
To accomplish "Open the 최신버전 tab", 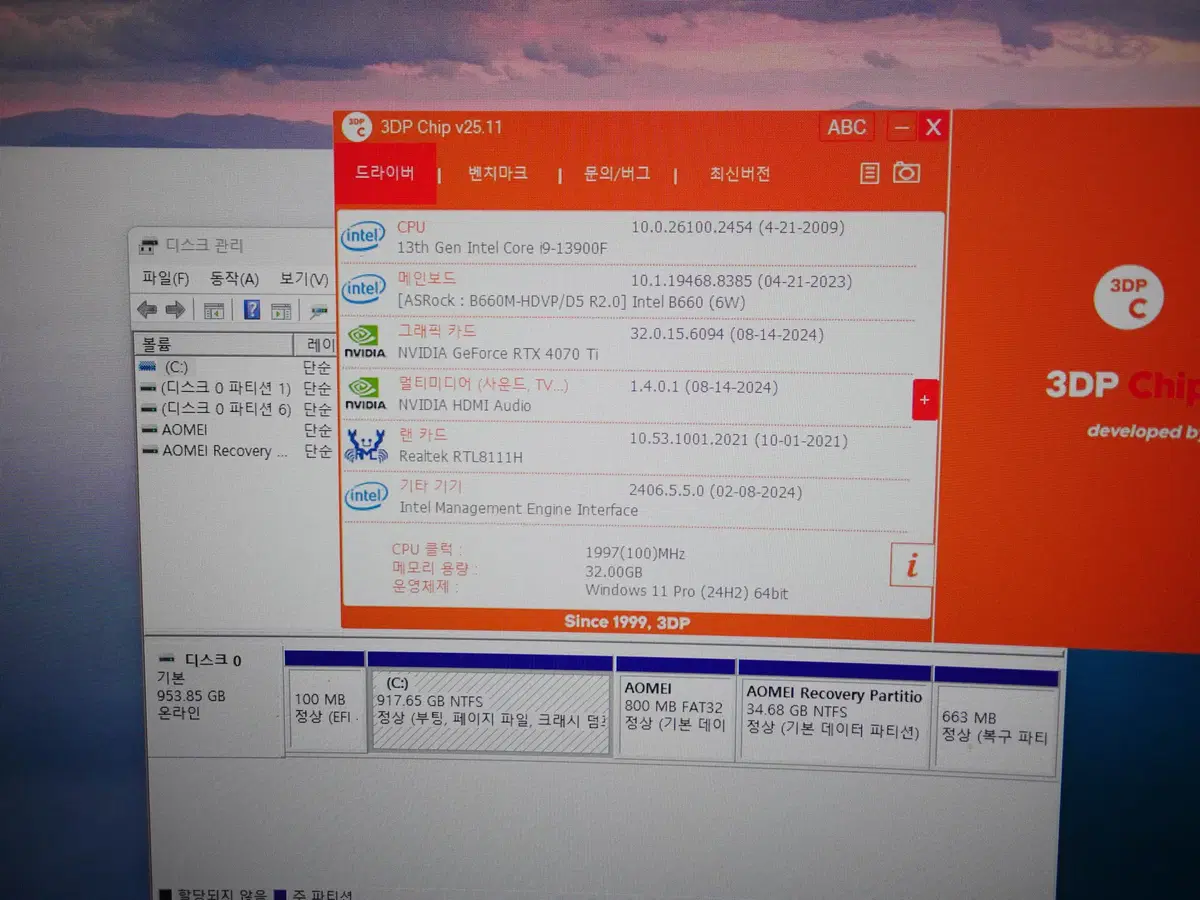I will pos(740,173).
